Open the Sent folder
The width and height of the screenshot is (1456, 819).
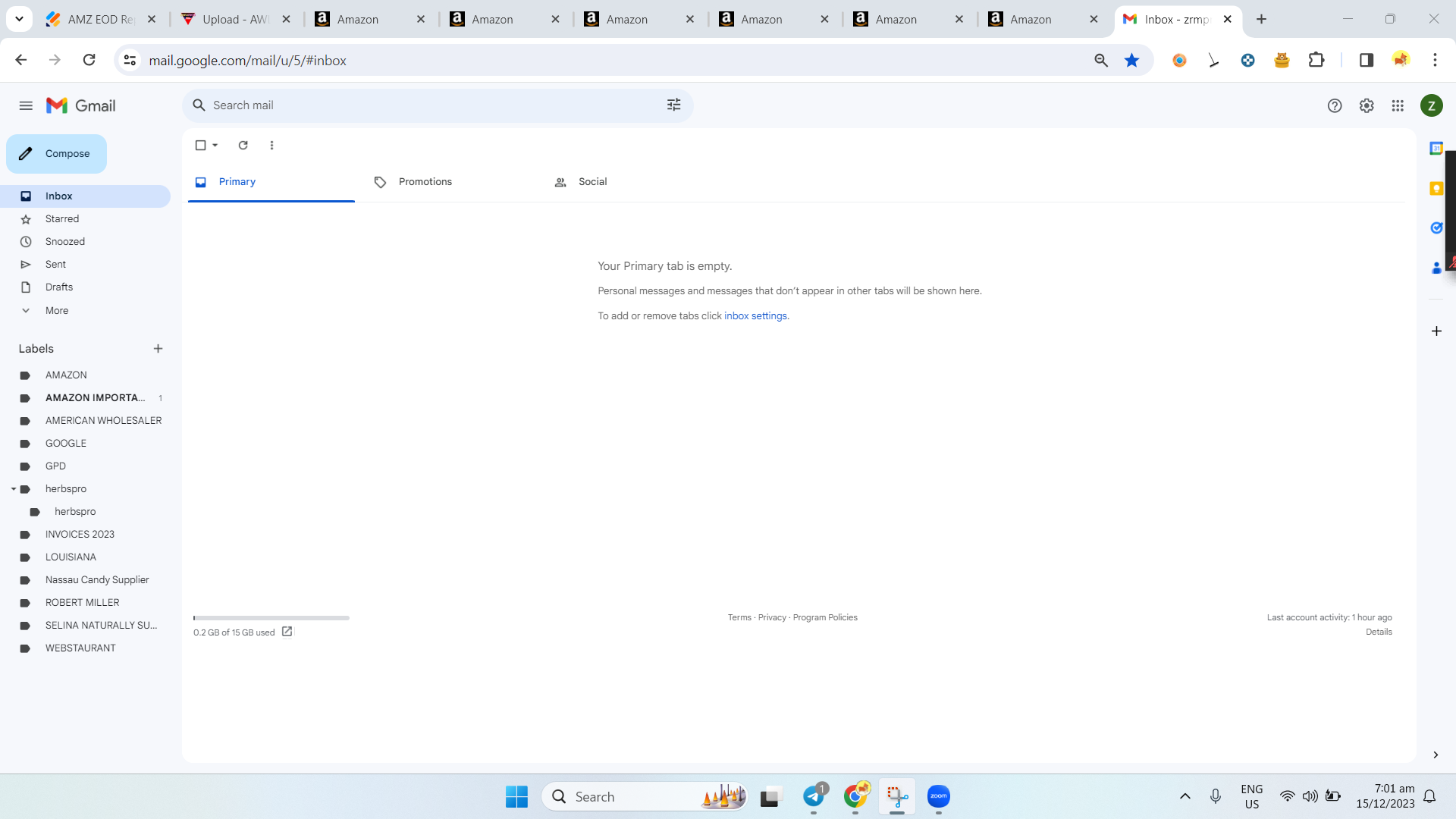point(85,264)
